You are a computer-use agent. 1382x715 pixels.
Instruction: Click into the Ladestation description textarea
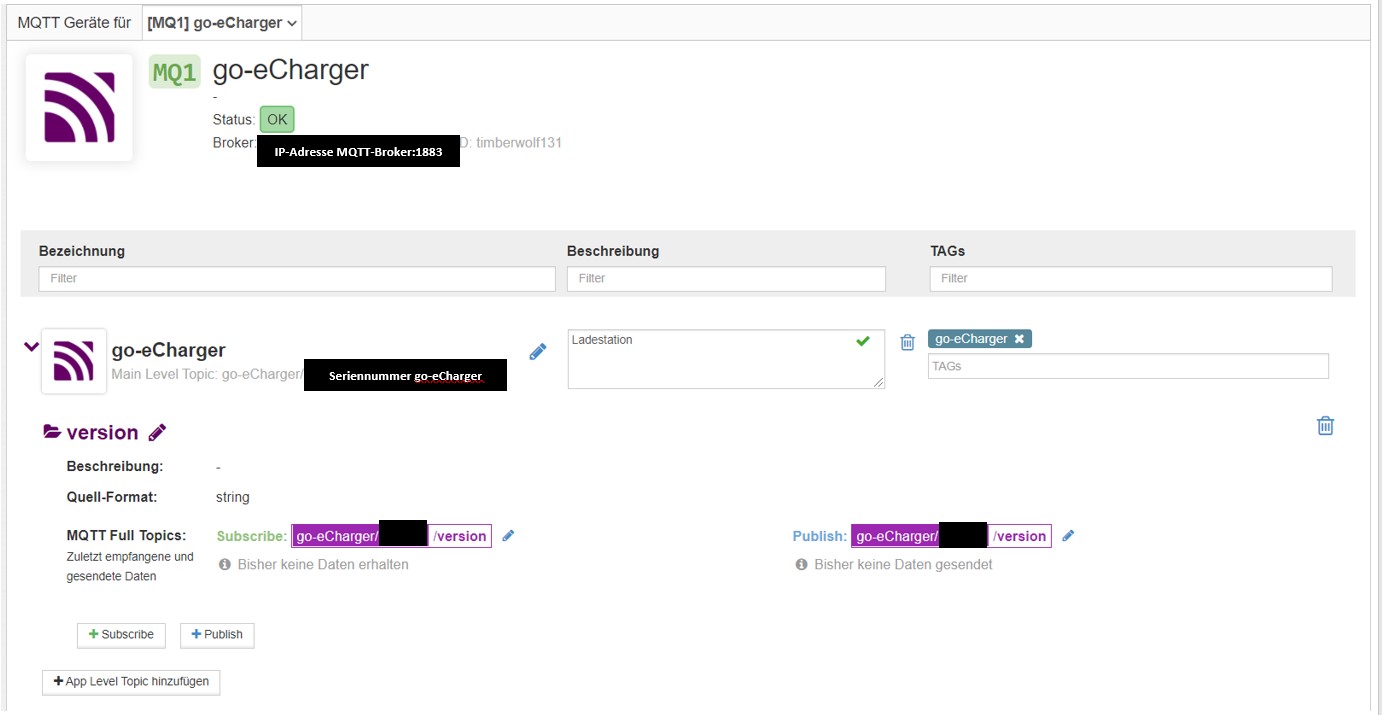click(x=726, y=359)
